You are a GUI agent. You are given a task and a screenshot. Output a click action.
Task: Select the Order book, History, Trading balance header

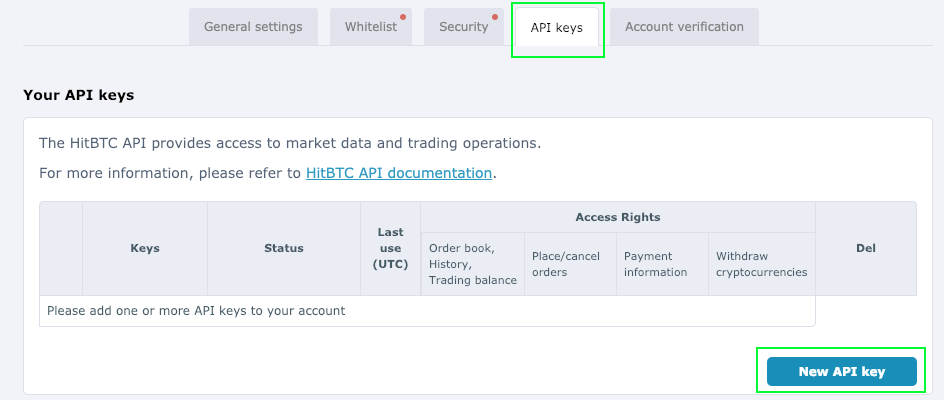coord(473,264)
